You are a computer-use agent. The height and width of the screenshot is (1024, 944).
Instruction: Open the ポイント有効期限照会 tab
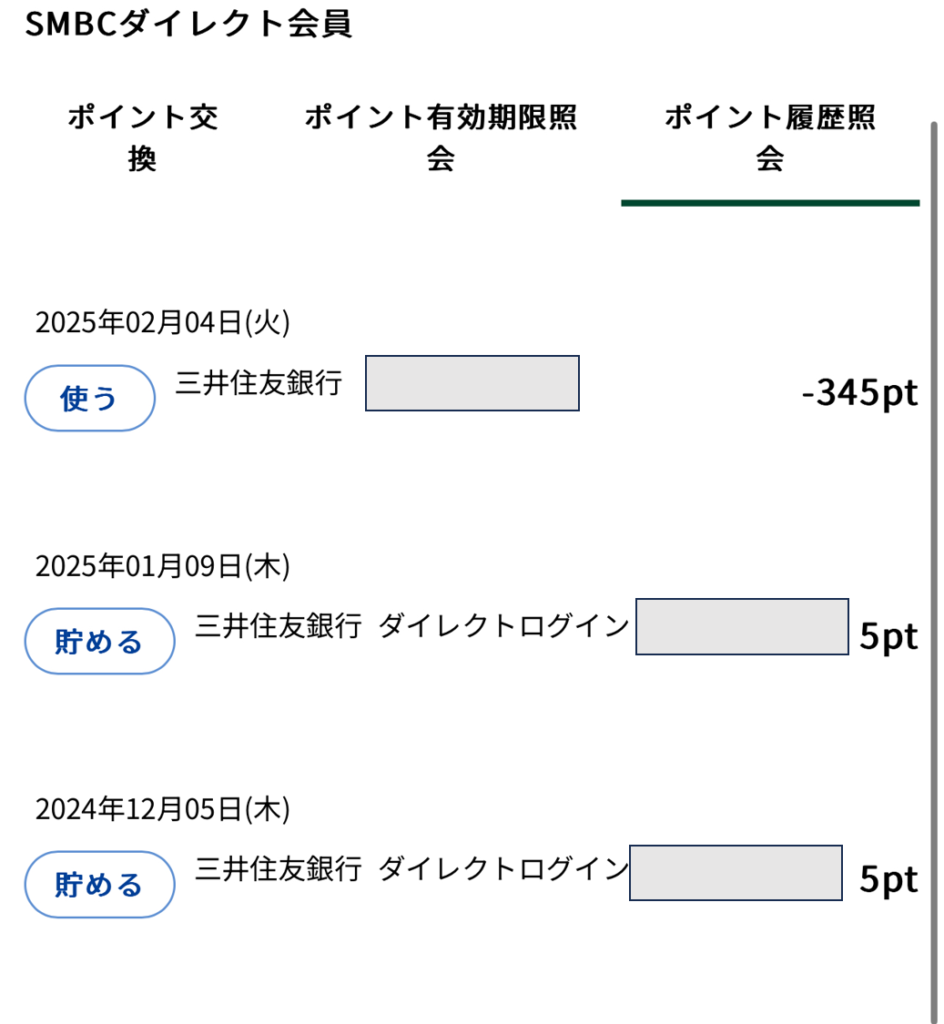pyautogui.click(x=441, y=138)
